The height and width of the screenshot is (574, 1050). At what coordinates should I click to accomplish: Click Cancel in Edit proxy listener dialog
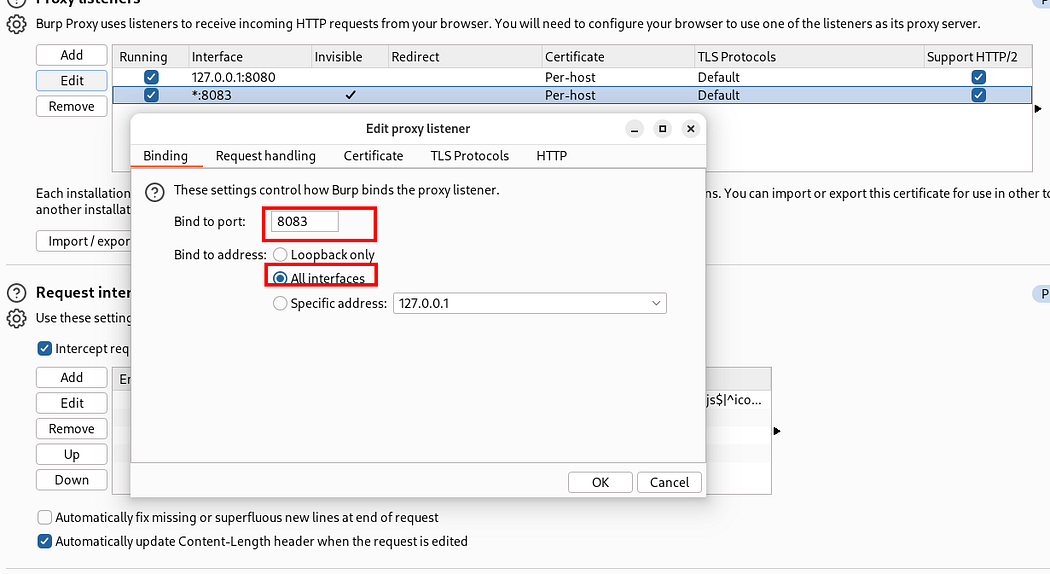point(669,482)
